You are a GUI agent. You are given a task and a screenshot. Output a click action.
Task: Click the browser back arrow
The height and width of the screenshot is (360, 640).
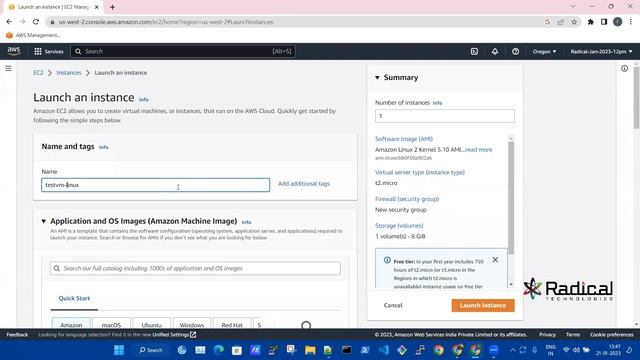click(x=9, y=22)
